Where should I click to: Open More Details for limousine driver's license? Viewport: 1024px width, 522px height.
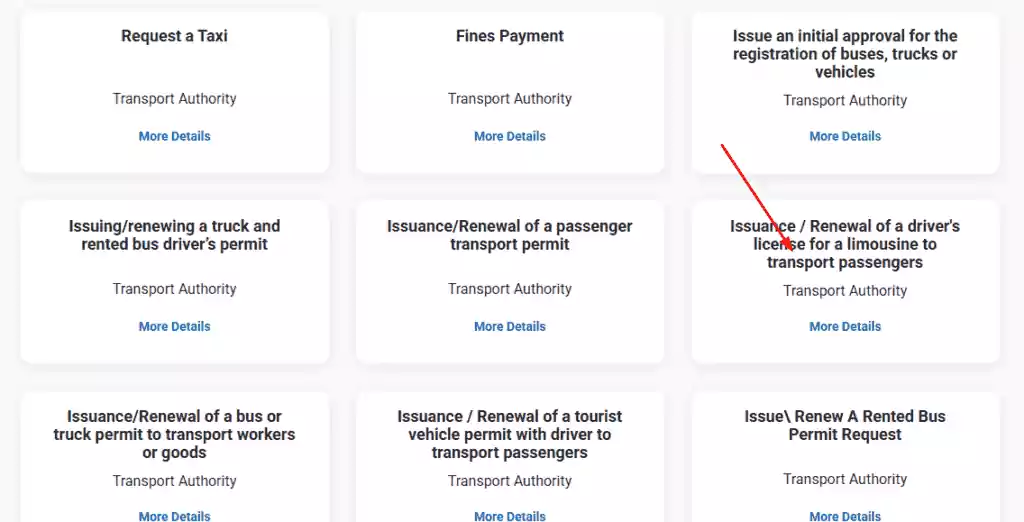(845, 326)
